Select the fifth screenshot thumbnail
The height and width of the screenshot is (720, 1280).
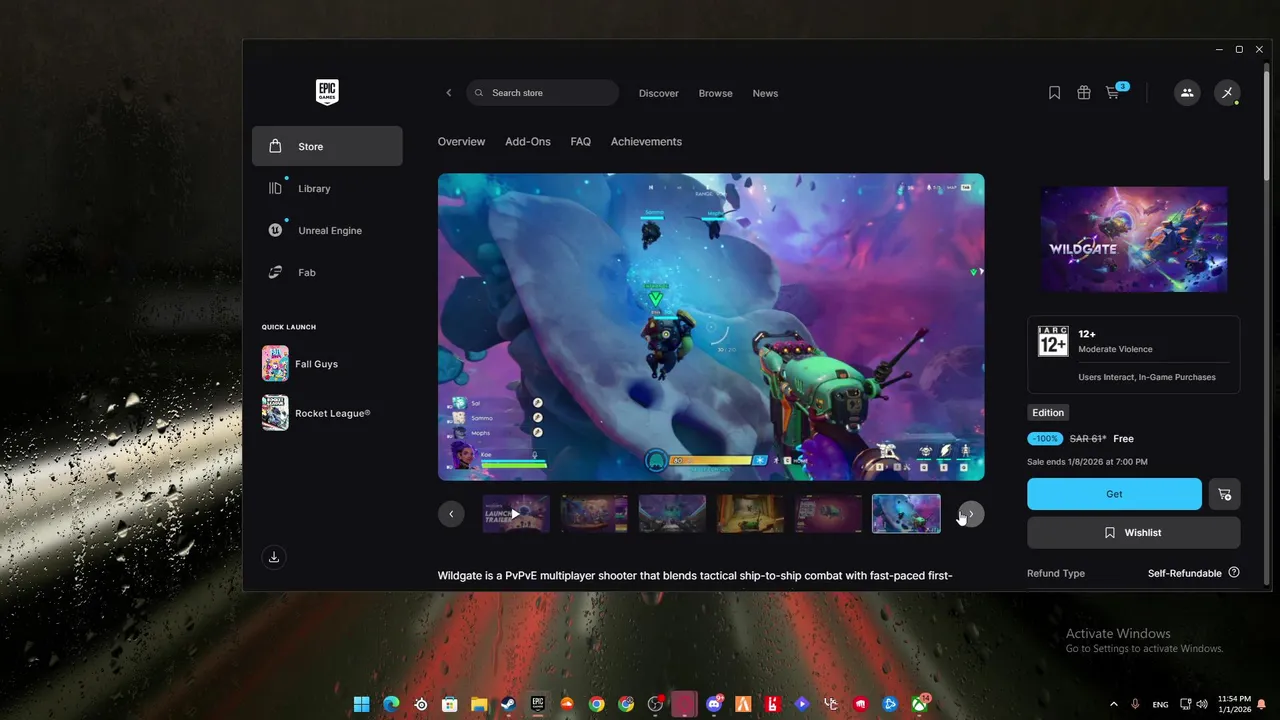(828, 514)
